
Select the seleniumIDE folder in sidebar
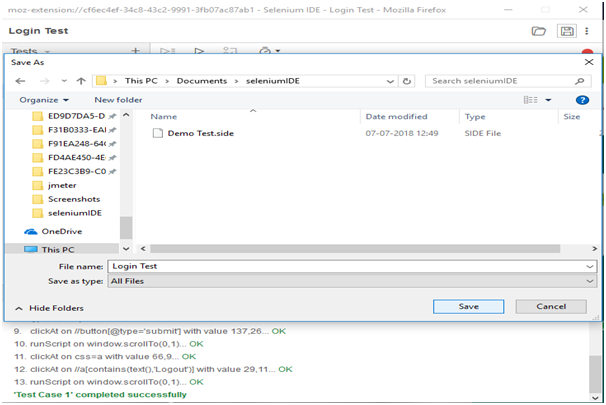tap(72, 213)
